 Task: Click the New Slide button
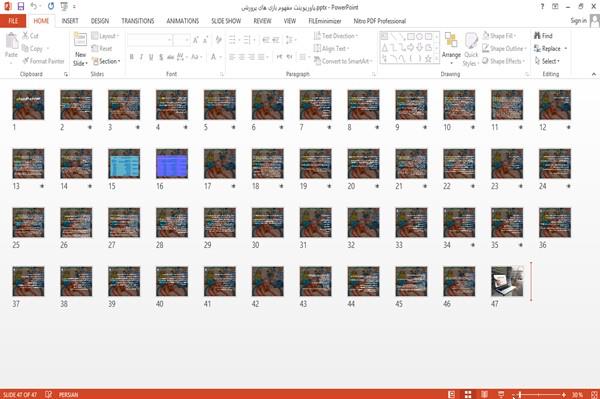(x=80, y=50)
